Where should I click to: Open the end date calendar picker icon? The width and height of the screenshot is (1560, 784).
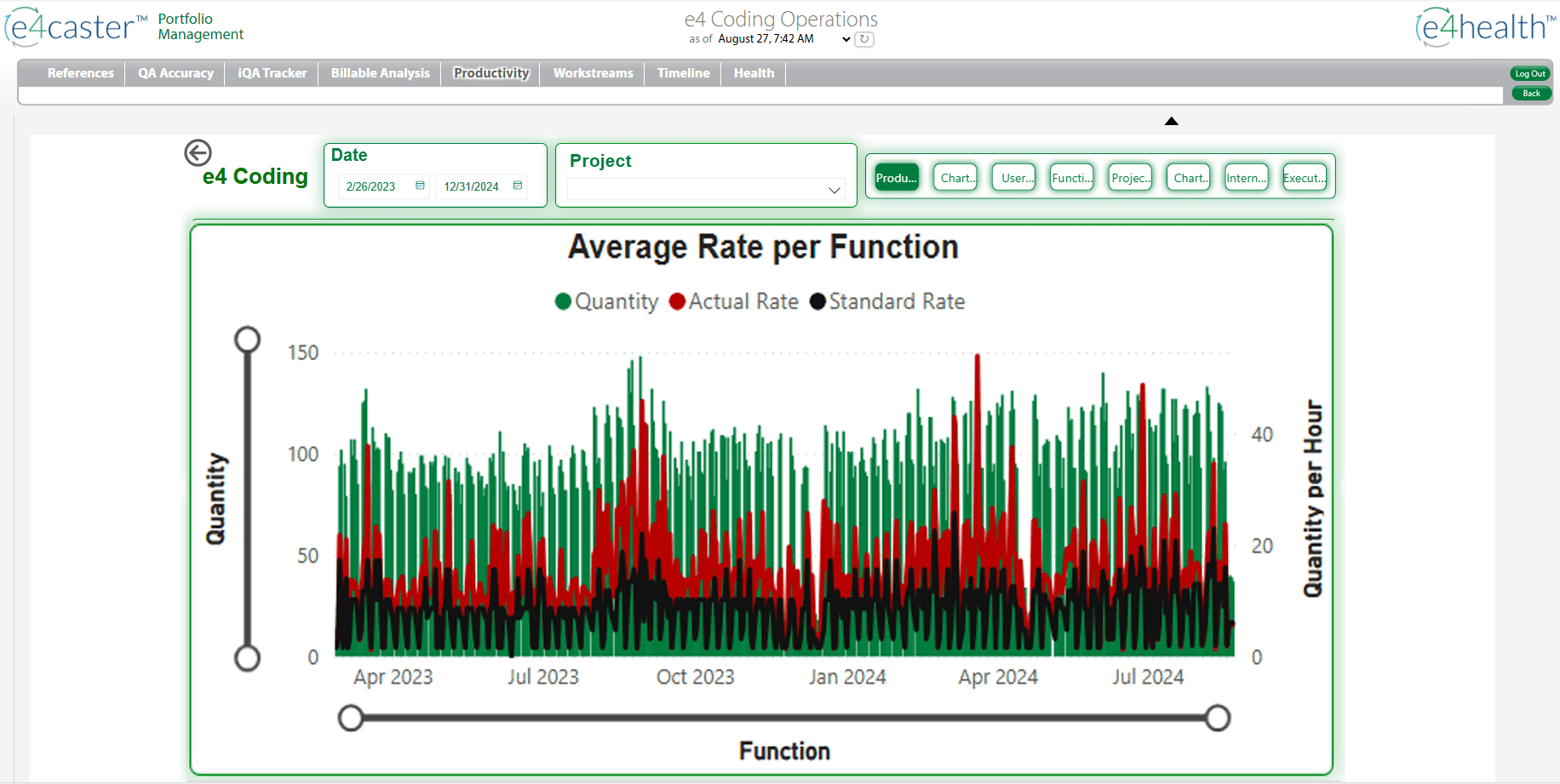pos(518,186)
